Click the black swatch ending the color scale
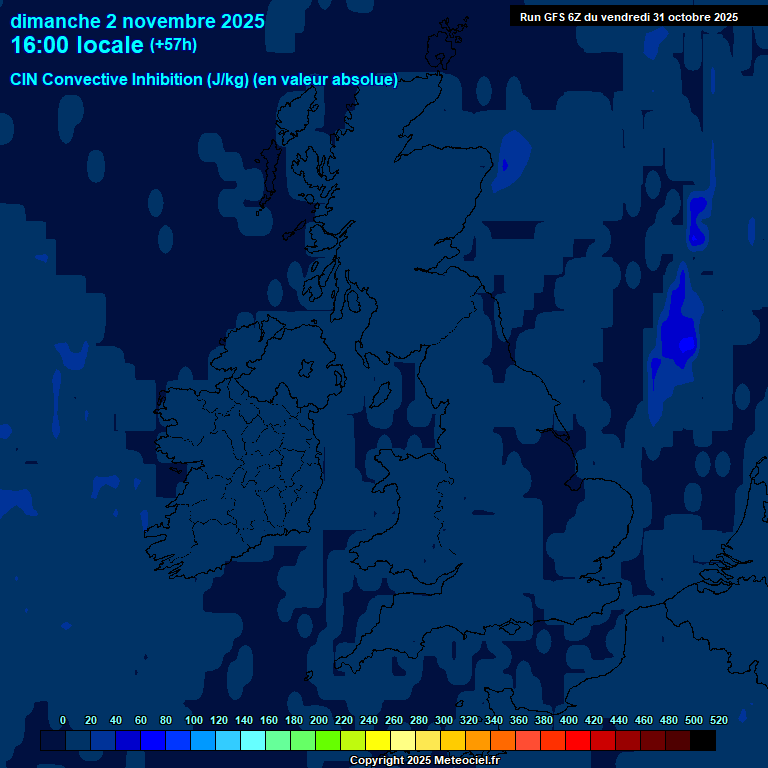The width and height of the screenshot is (768, 768). point(703,741)
